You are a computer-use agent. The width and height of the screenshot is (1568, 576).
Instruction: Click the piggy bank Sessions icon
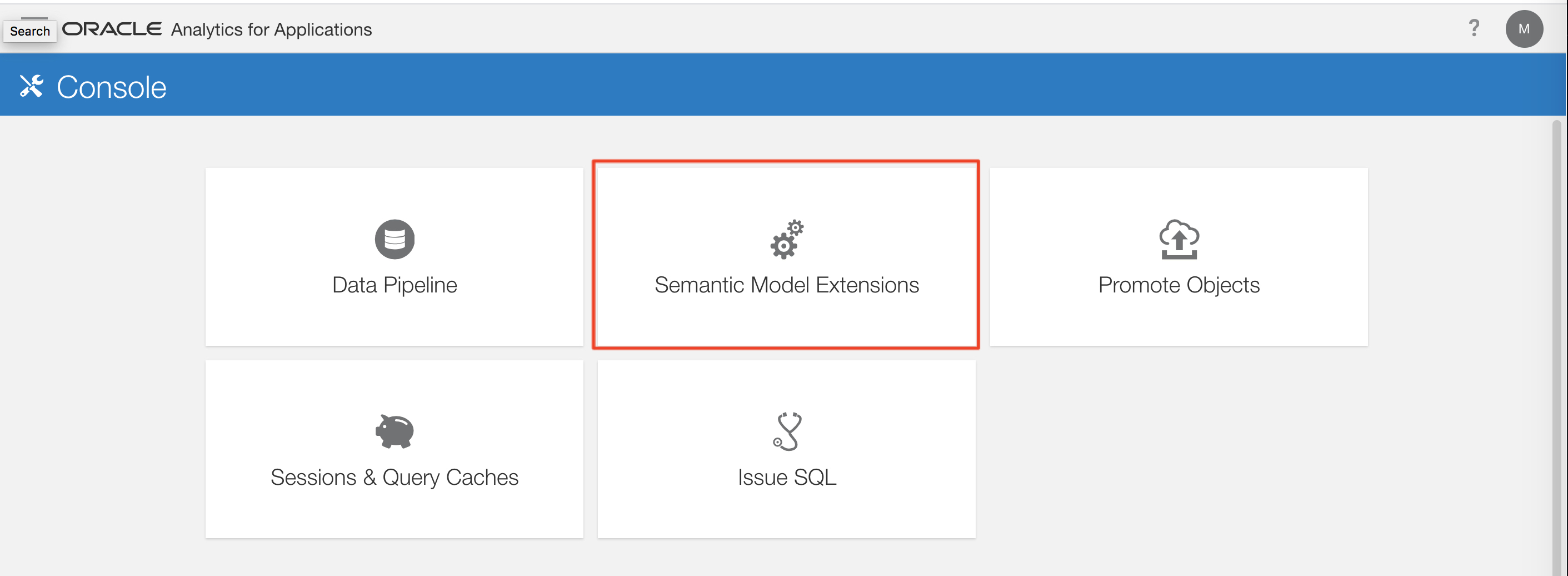(395, 431)
